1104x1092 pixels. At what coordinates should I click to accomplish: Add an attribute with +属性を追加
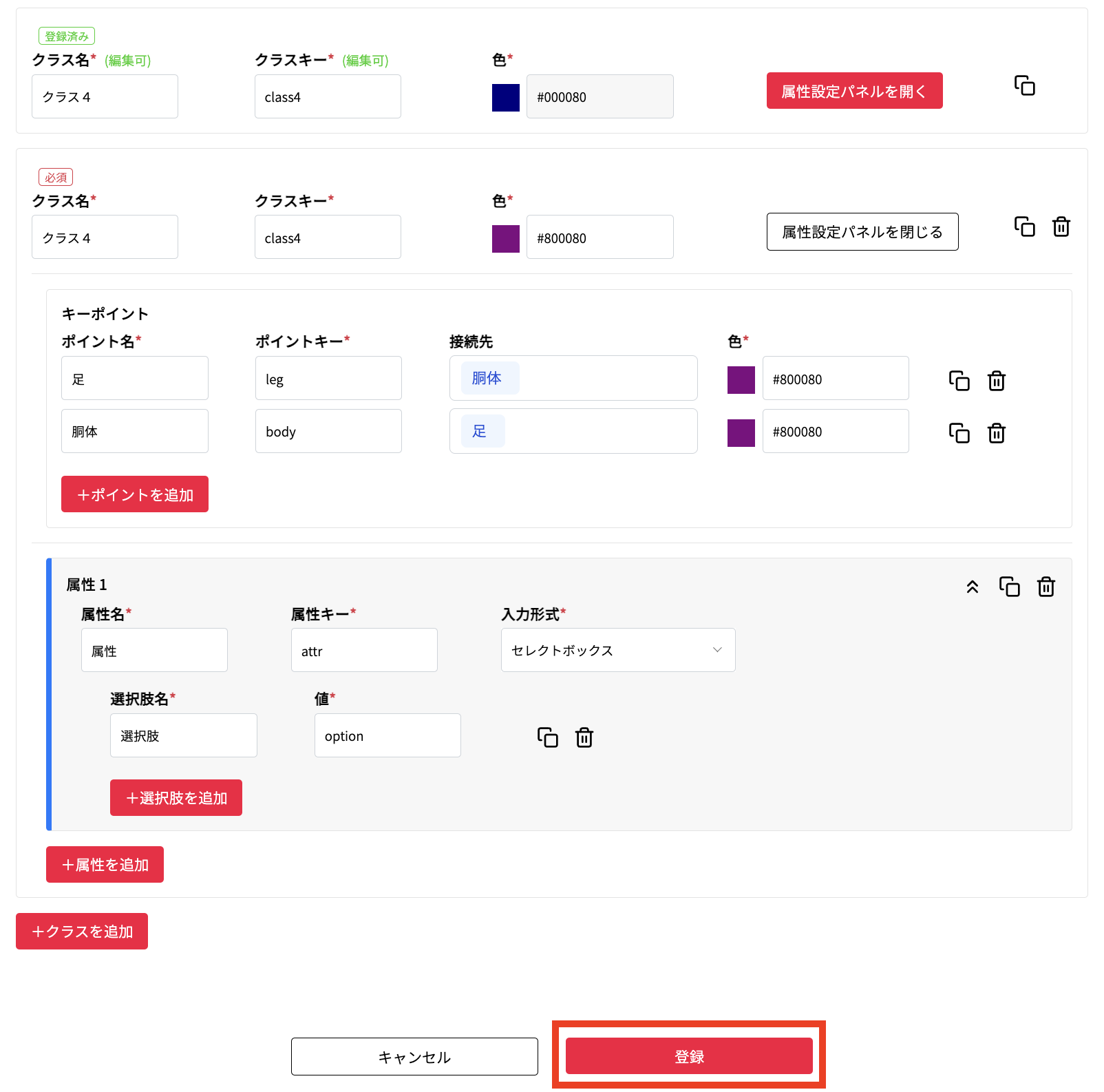coord(105,865)
